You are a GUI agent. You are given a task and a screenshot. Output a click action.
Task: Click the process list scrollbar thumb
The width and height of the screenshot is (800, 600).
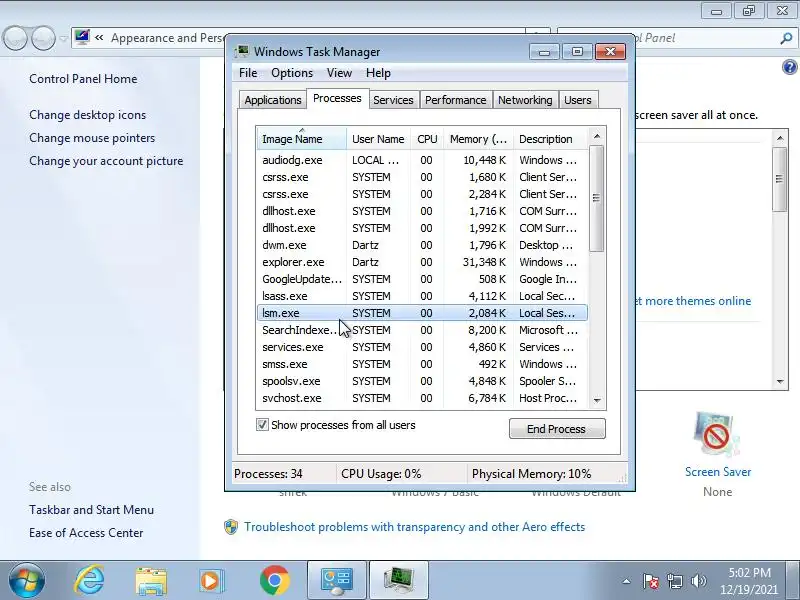click(x=596, y=198)
